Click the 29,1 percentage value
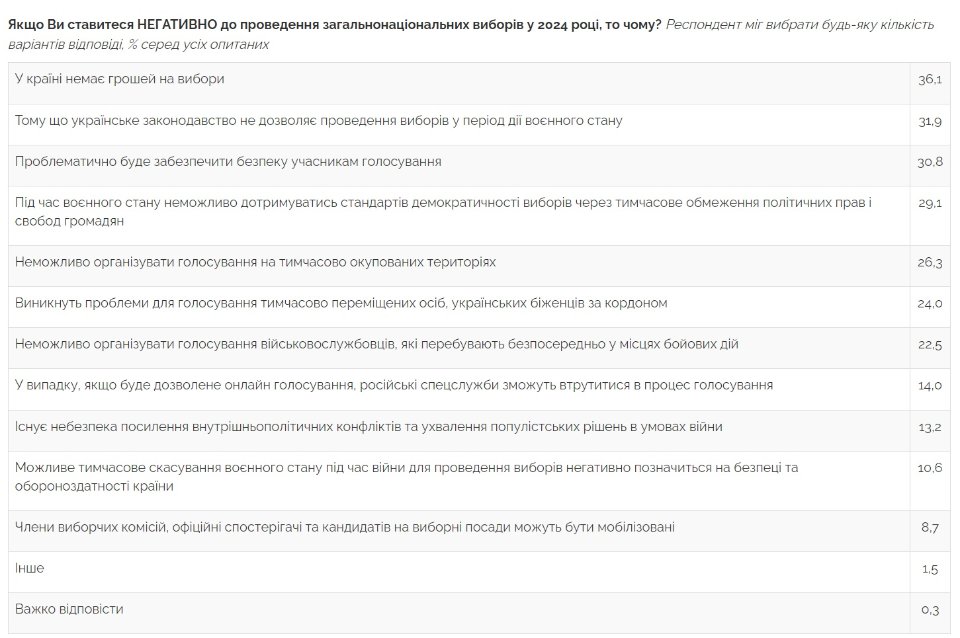 [930, 203]
